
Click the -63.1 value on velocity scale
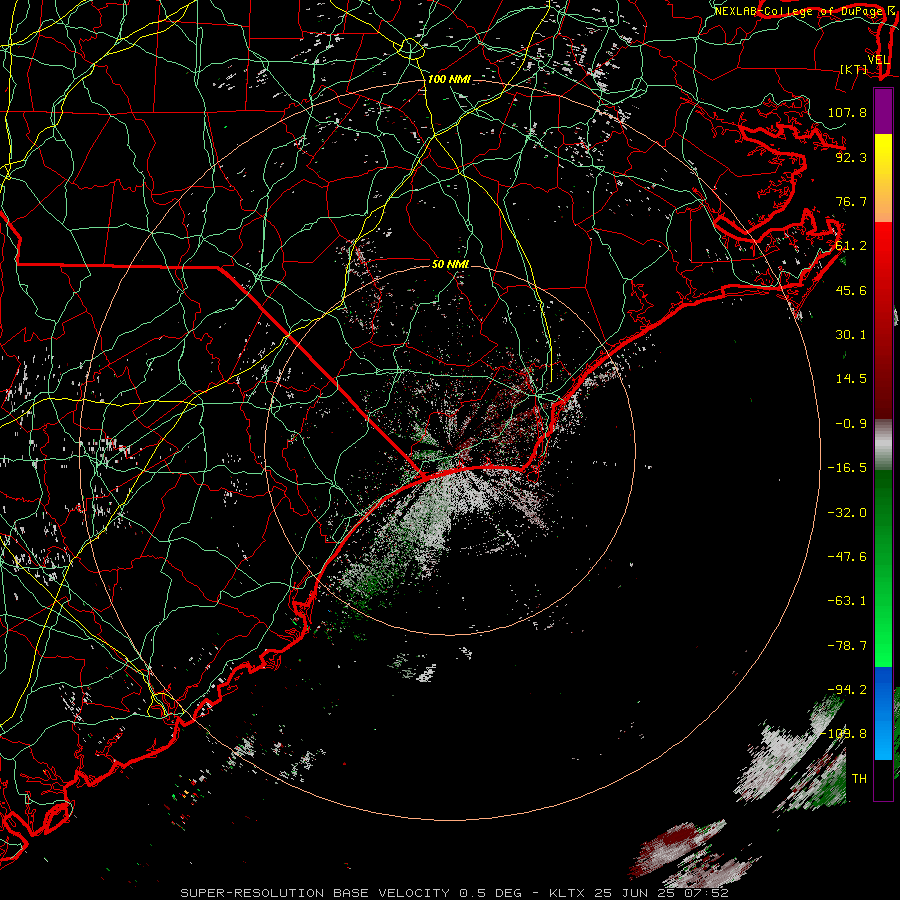click(847, 601)
